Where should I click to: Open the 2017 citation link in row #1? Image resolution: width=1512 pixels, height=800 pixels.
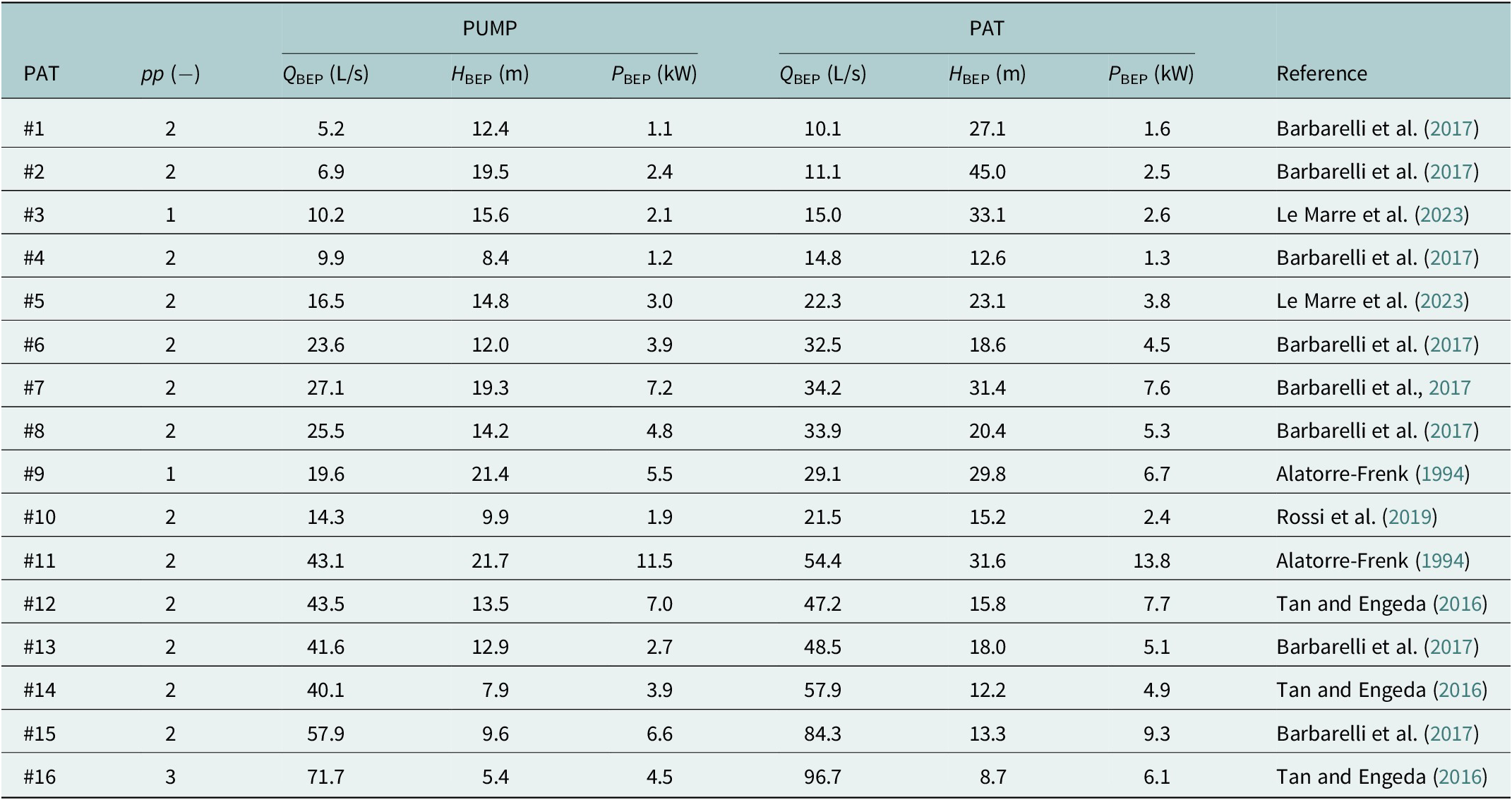point(1451,129)
